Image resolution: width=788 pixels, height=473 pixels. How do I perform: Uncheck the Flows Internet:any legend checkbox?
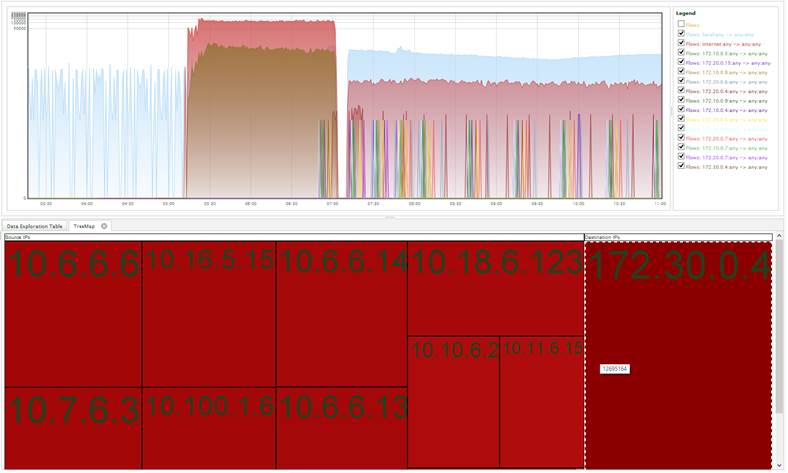pos(681,43)
